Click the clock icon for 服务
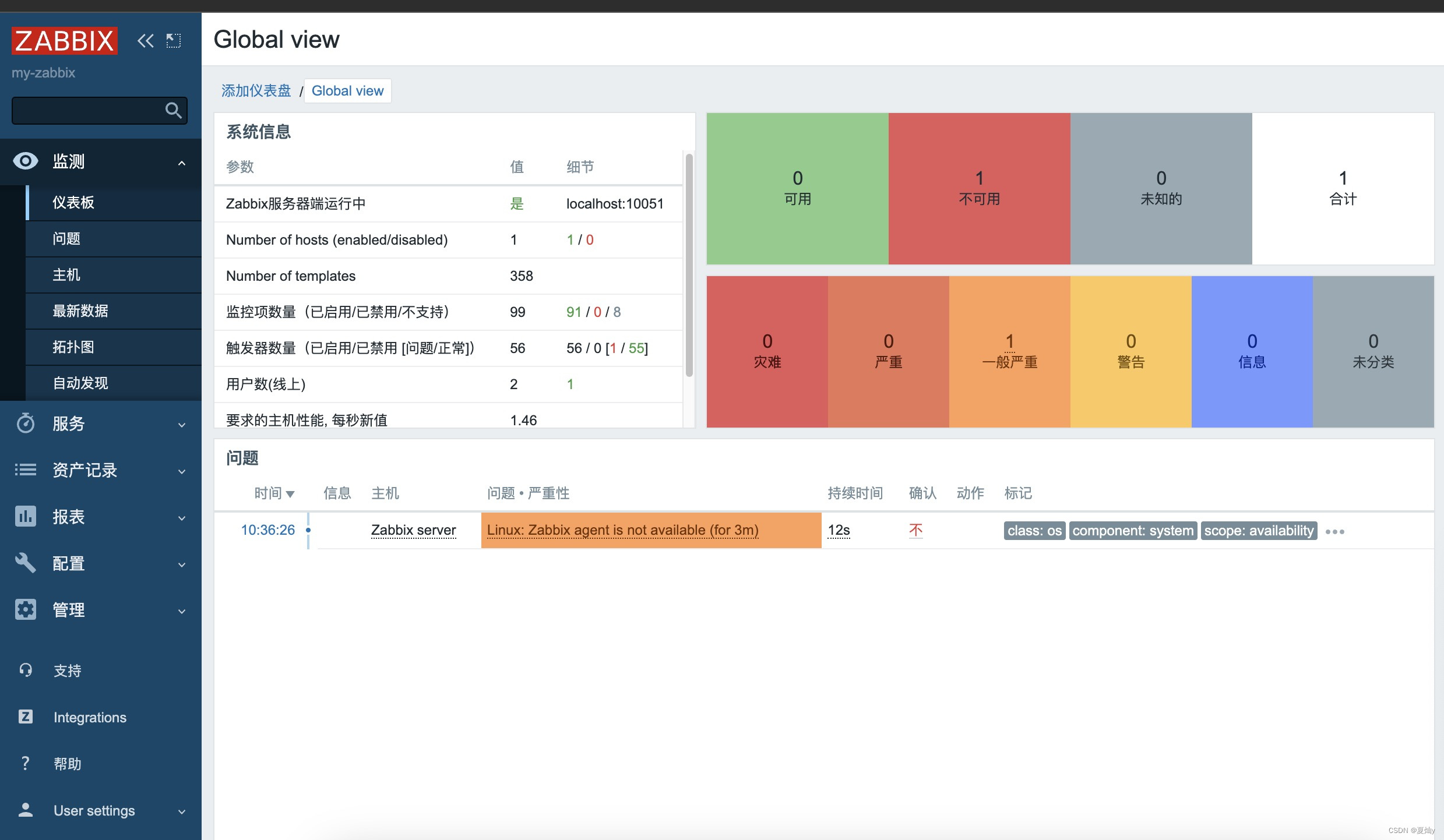The height and width of the screenshot is (840, 1444). coord(26,423)
